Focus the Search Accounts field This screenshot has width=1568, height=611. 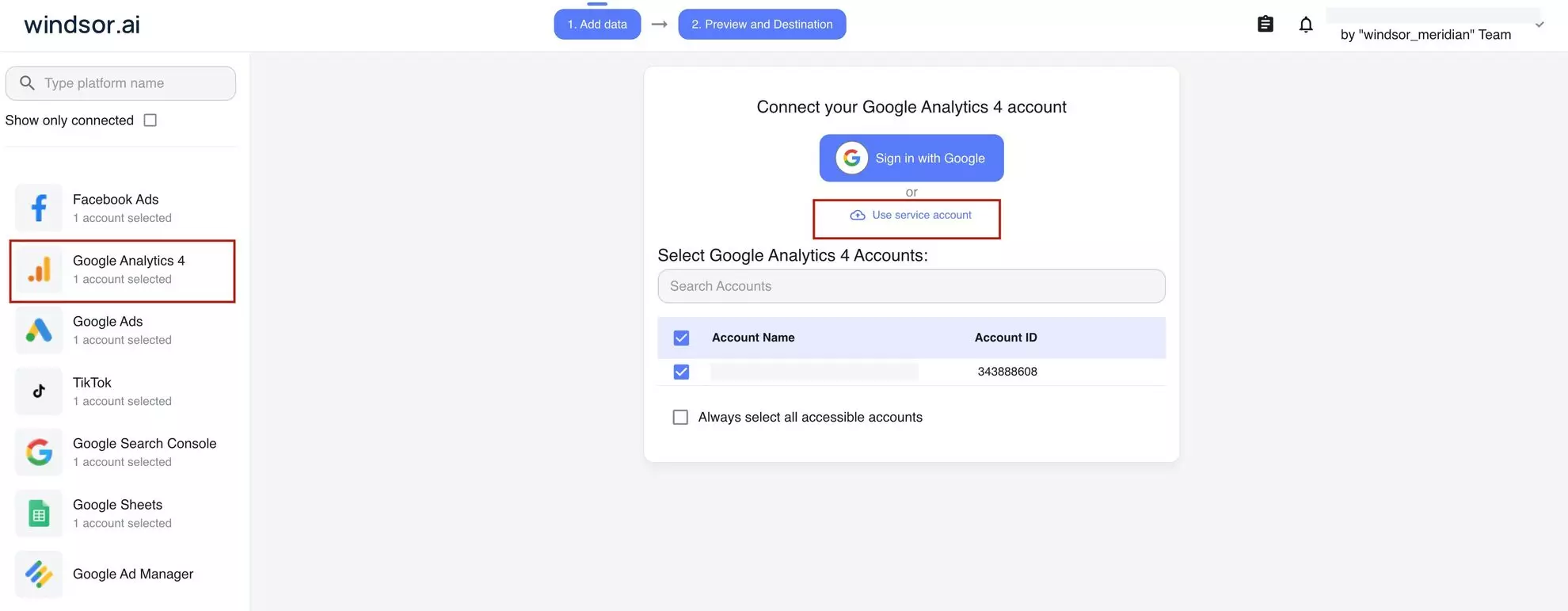911,286
